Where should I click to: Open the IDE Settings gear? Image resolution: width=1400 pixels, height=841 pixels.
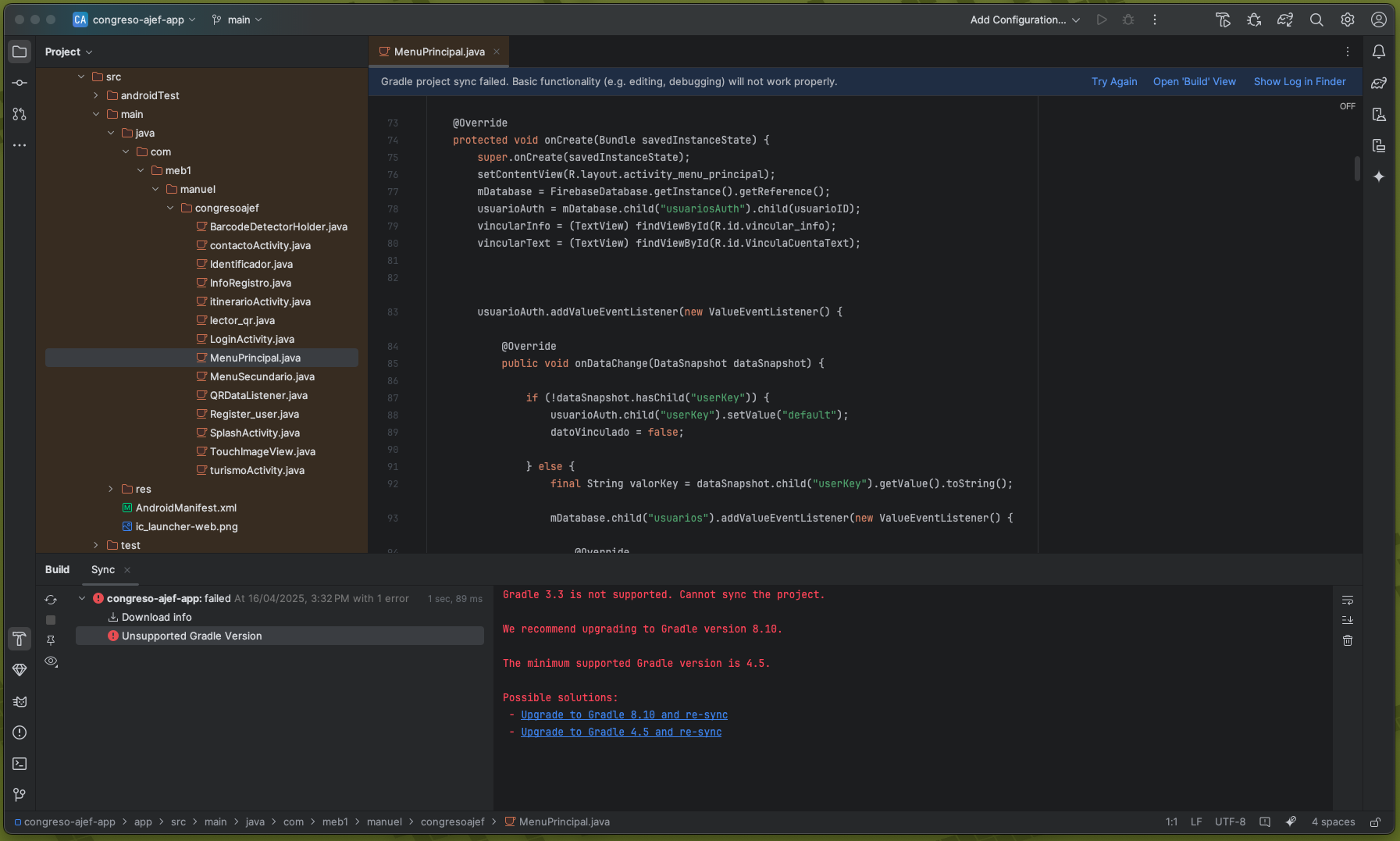pyautogui.click(x=1348, y=20)
